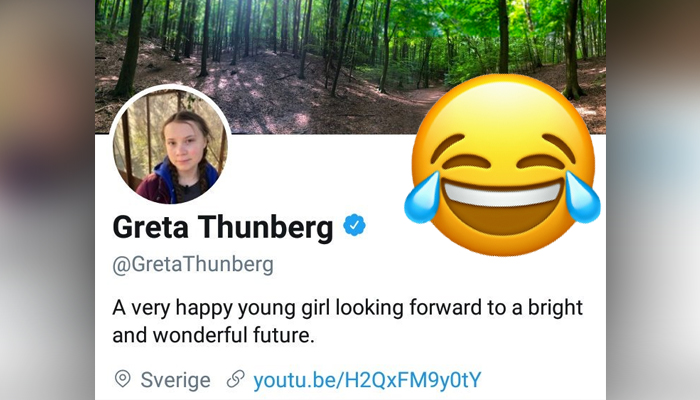Viewport: 700px width, 400px height.
Task: Click the words "and wonderful future" in bio
Action: 211,335
